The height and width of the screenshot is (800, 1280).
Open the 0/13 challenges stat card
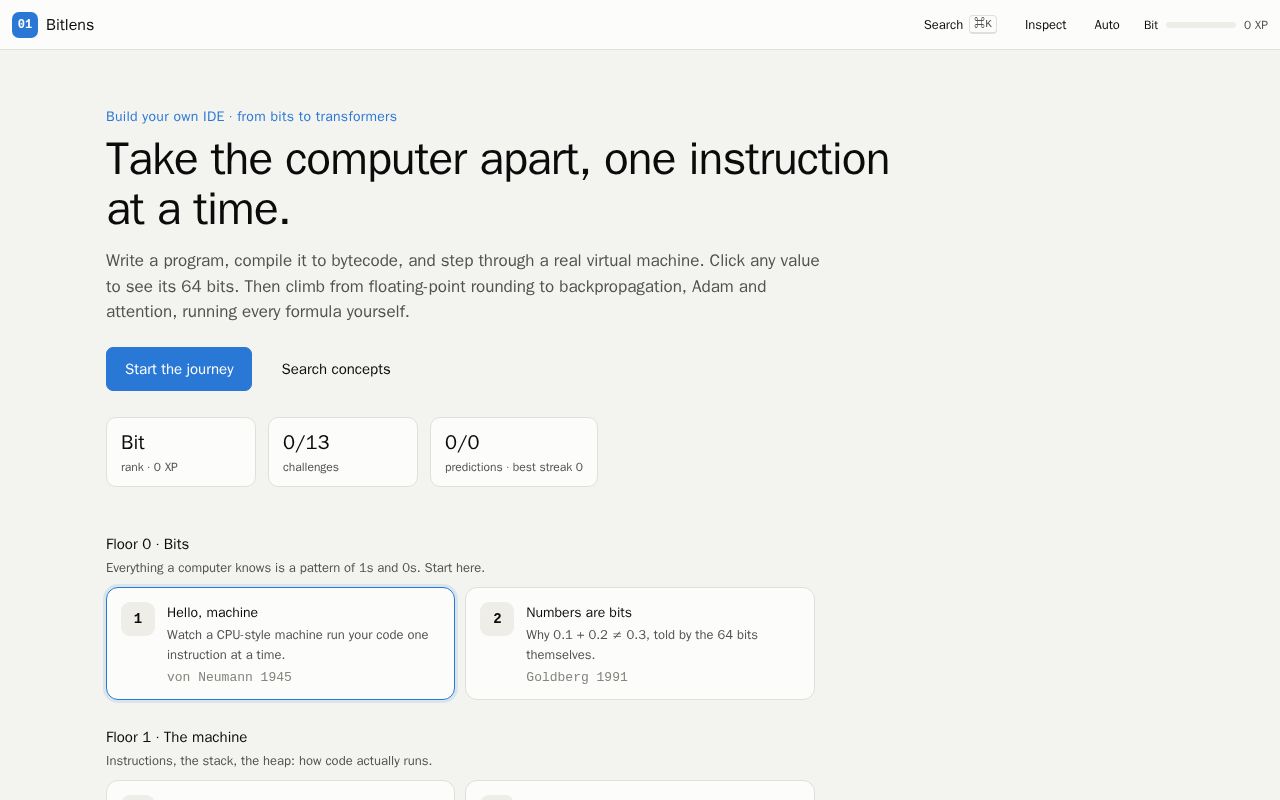click(x=343, y=452)
